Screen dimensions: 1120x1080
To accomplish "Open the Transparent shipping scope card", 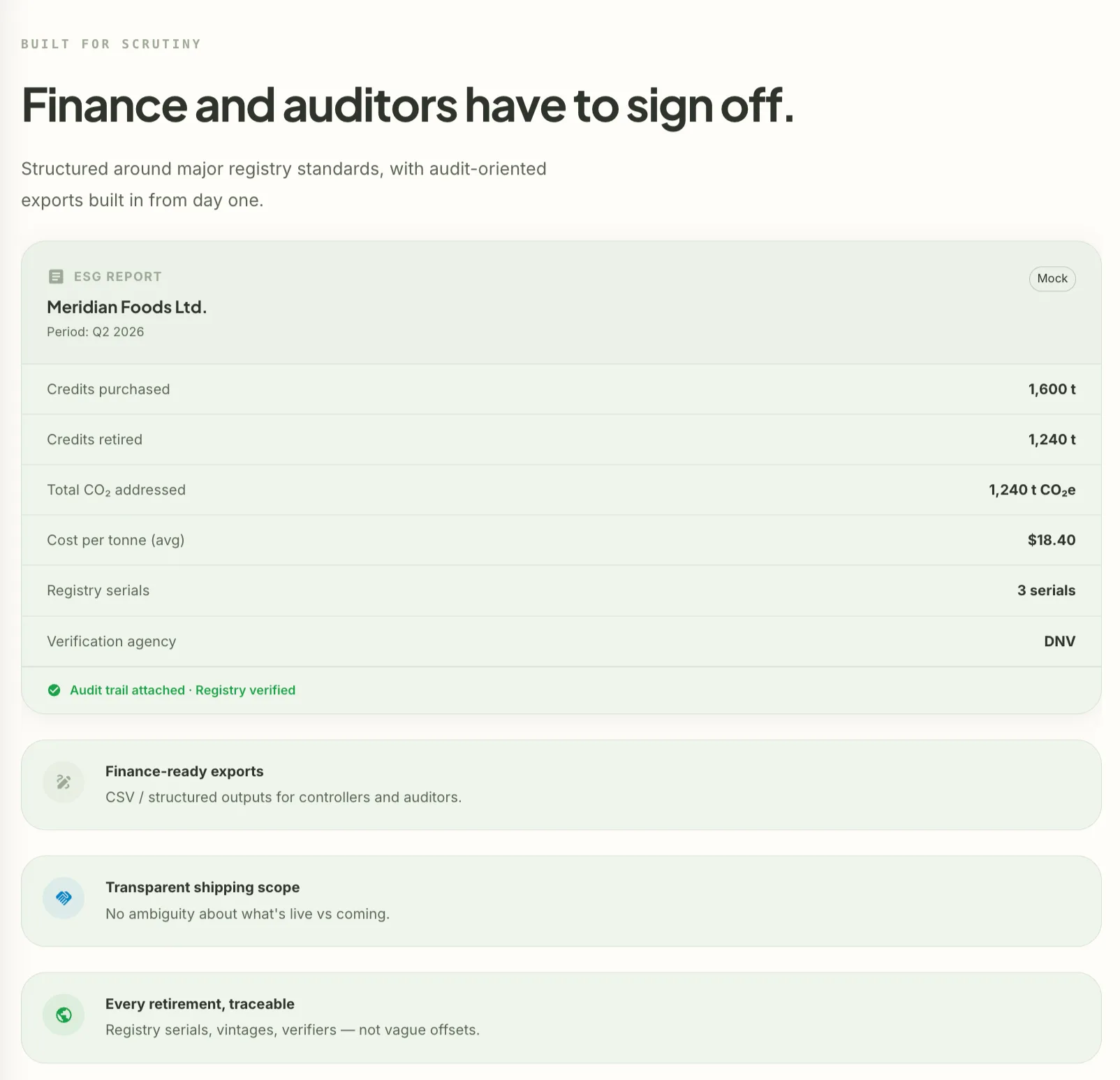I will pos(561,901).
